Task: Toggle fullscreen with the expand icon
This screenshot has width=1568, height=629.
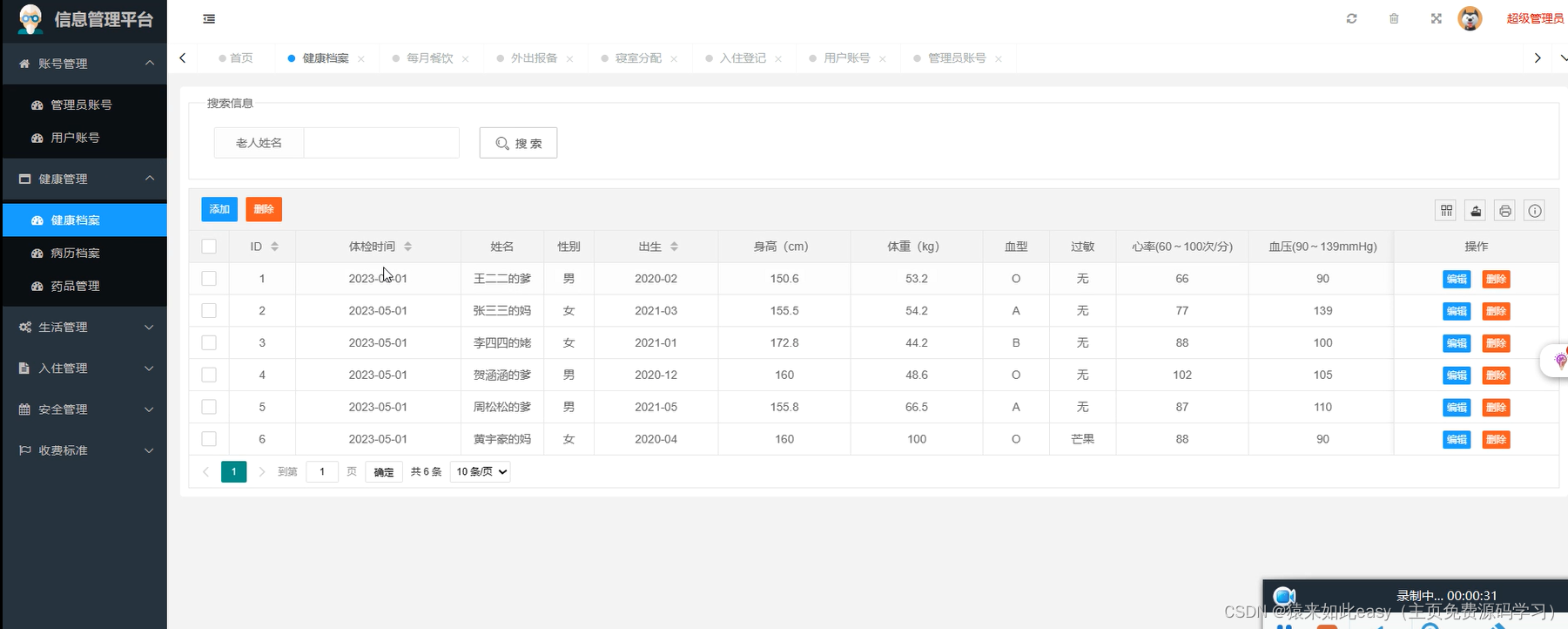Action: 1436,18
